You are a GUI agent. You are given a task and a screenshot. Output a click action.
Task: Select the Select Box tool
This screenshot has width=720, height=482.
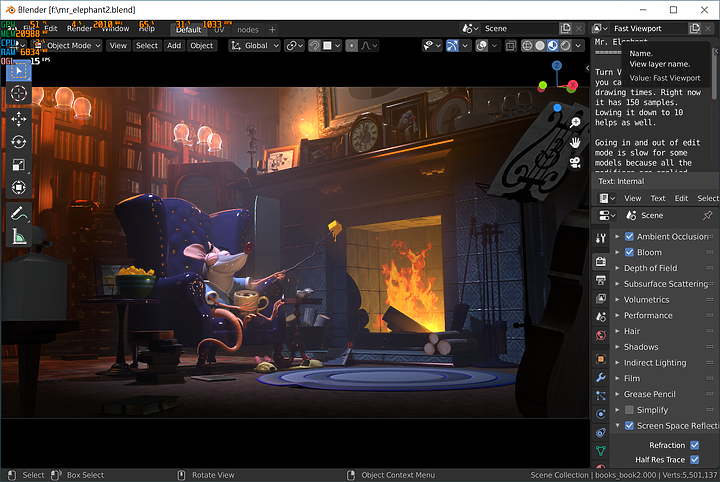[19, 71]
